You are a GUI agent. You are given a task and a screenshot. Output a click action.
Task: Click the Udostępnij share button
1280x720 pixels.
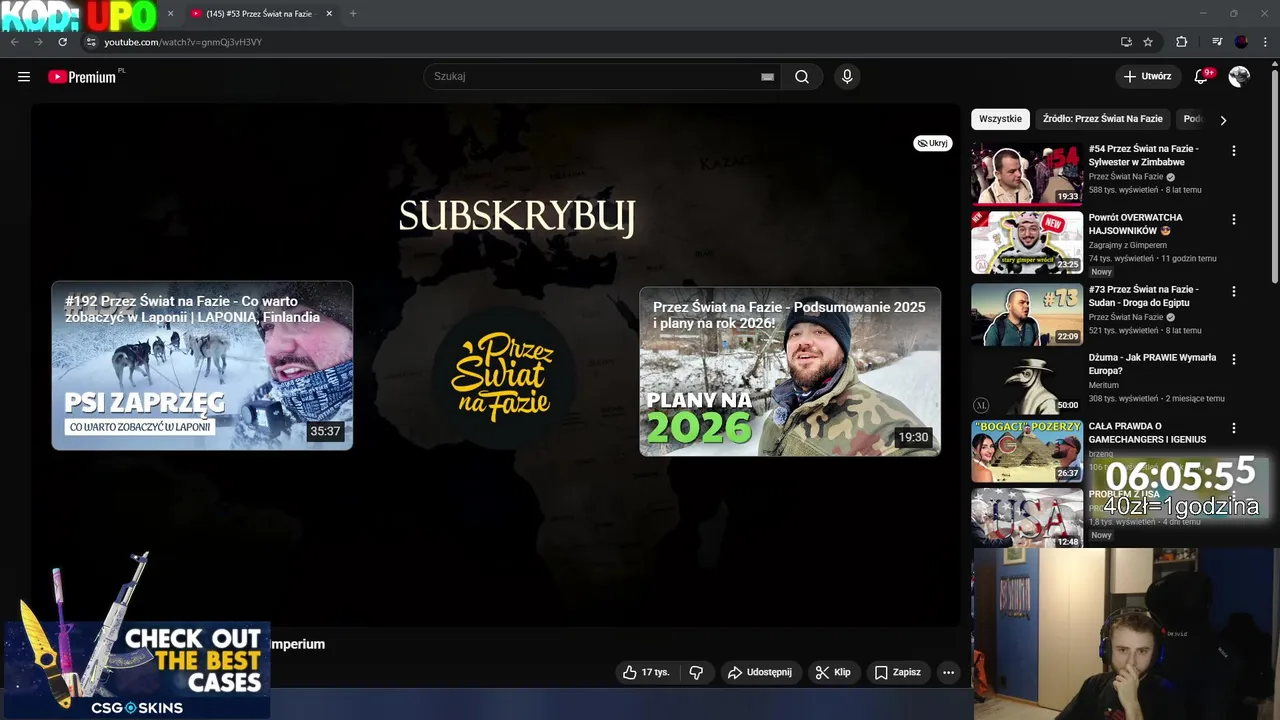point(759,672)
